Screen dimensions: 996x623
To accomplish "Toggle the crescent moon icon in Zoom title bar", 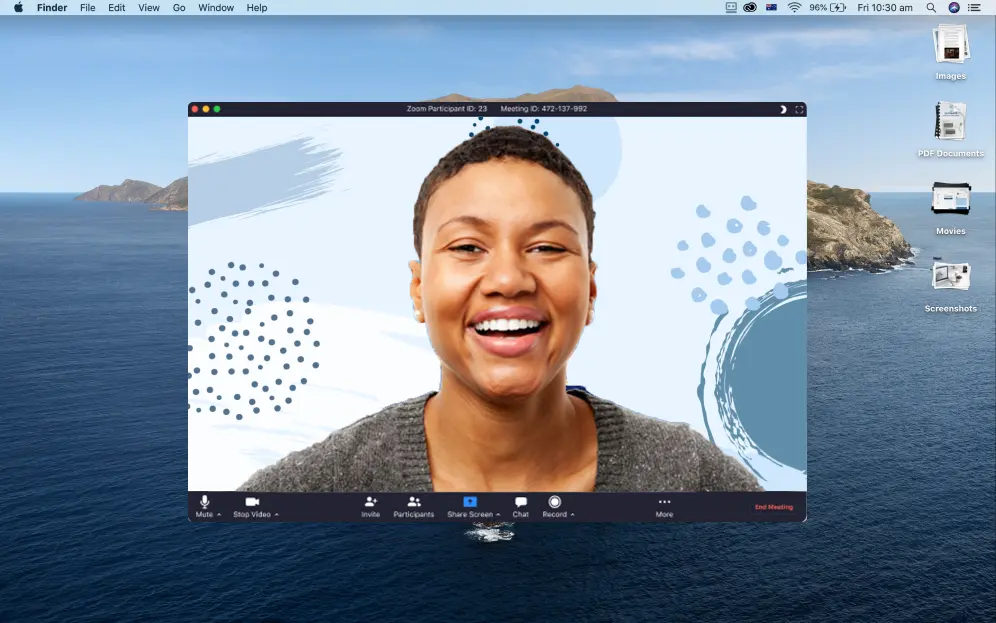I will 783,109.
